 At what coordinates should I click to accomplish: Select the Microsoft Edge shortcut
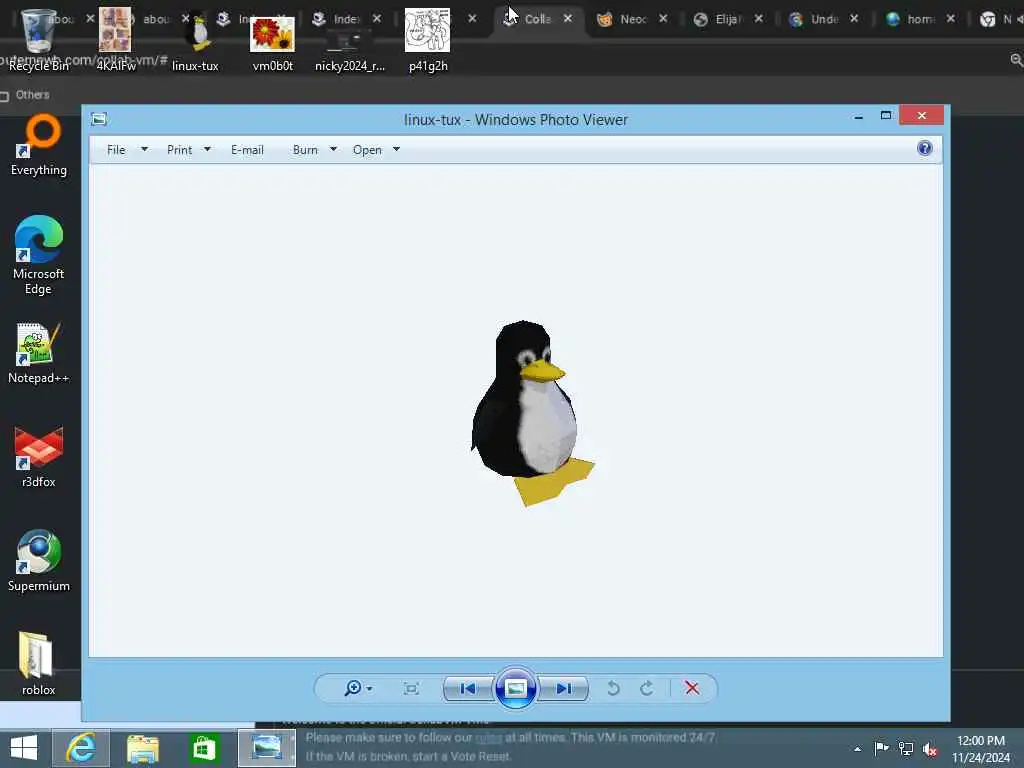point(39,255)
